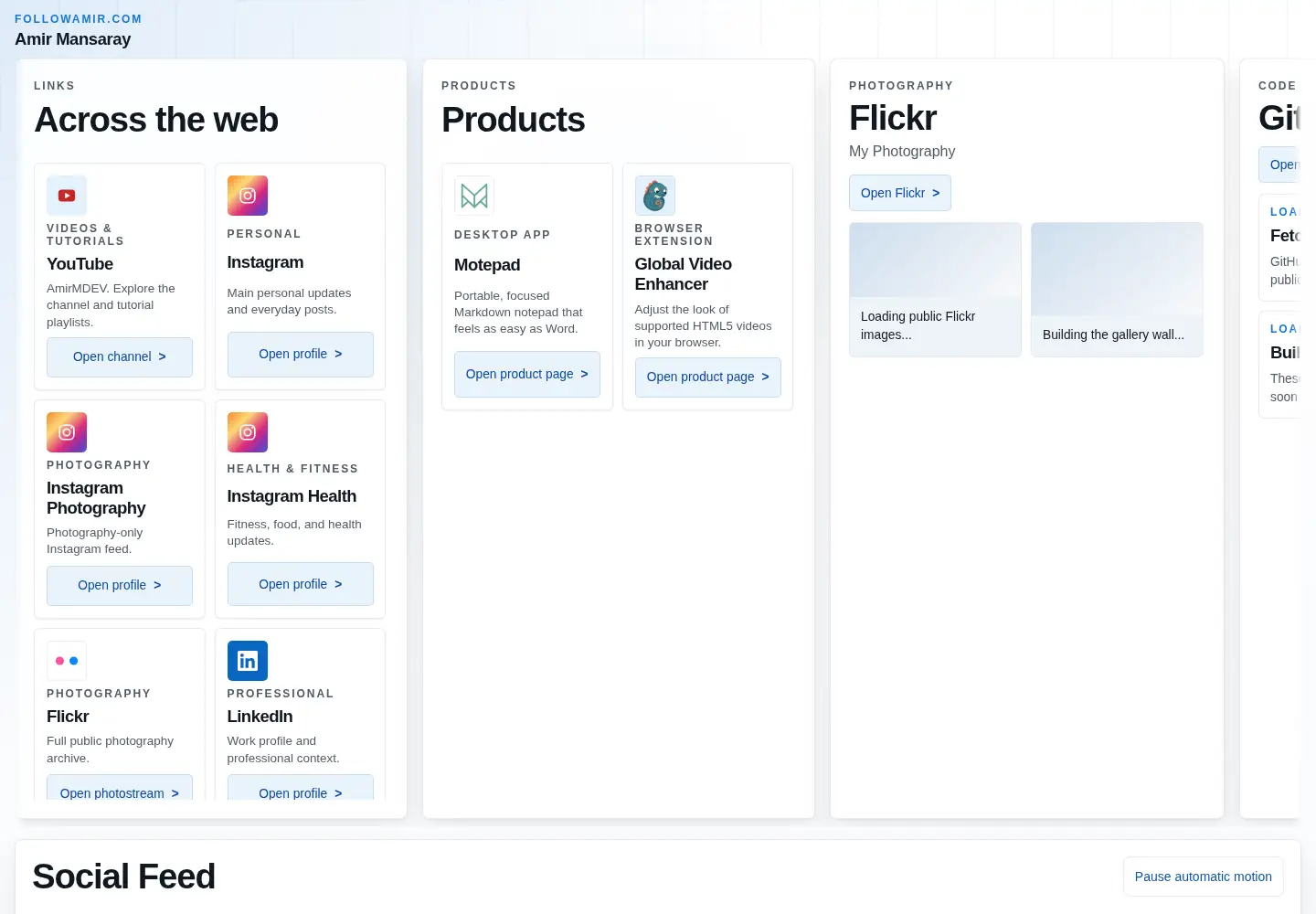Click the VIDEOS & TUTORIALS label
The width and height of the screenshot is (1316, 914).
86,235
